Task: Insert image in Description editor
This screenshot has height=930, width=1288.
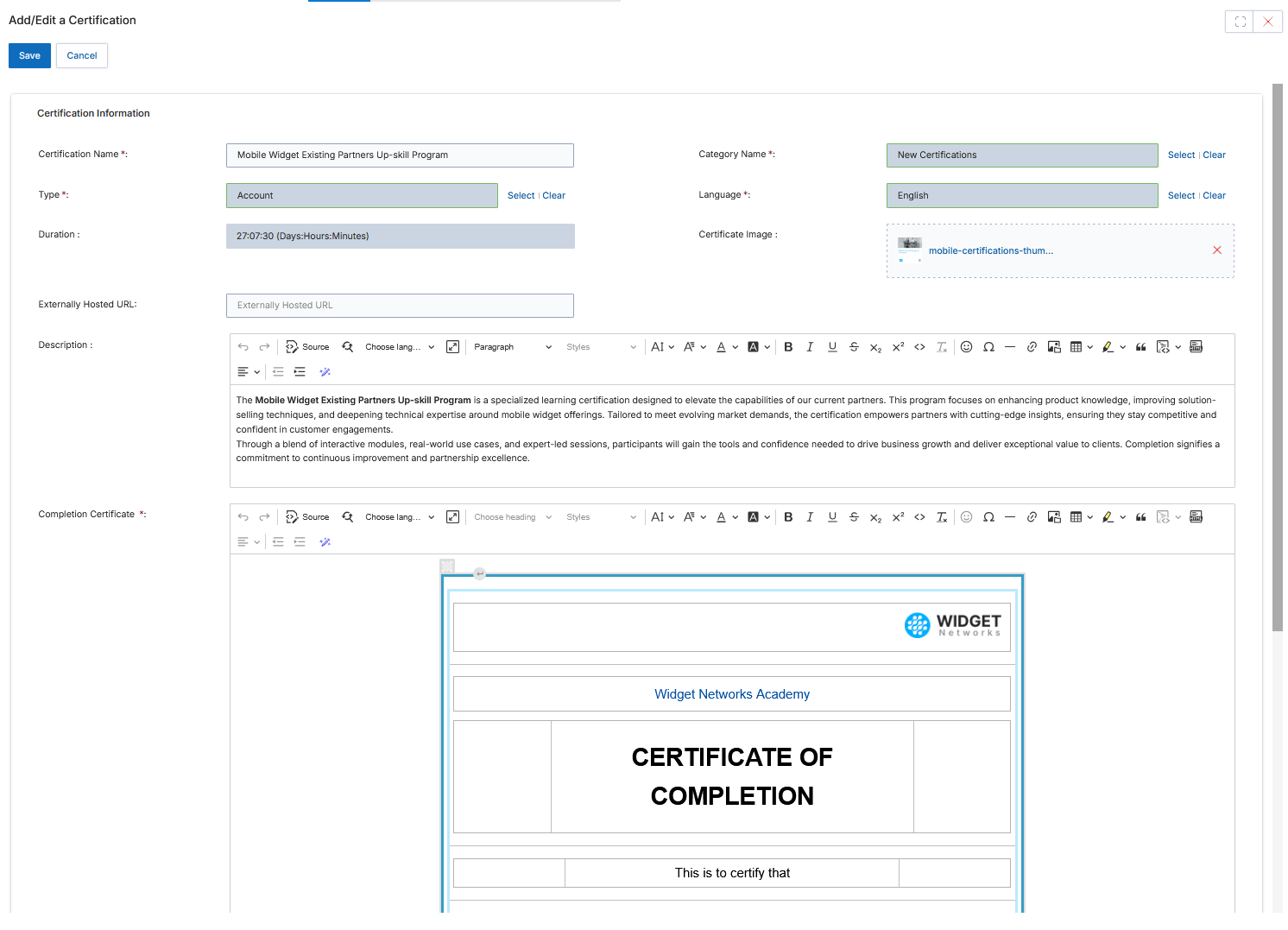Action: coord(1054,347)
